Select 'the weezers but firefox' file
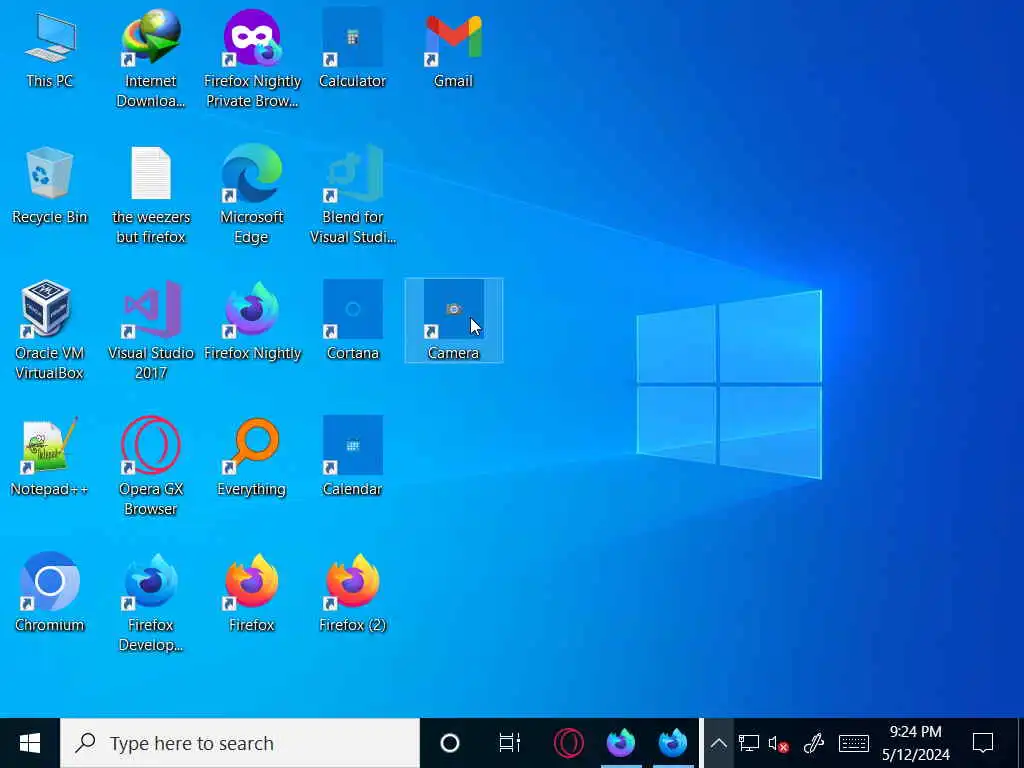1024x768 pixels. coord(151,195)
